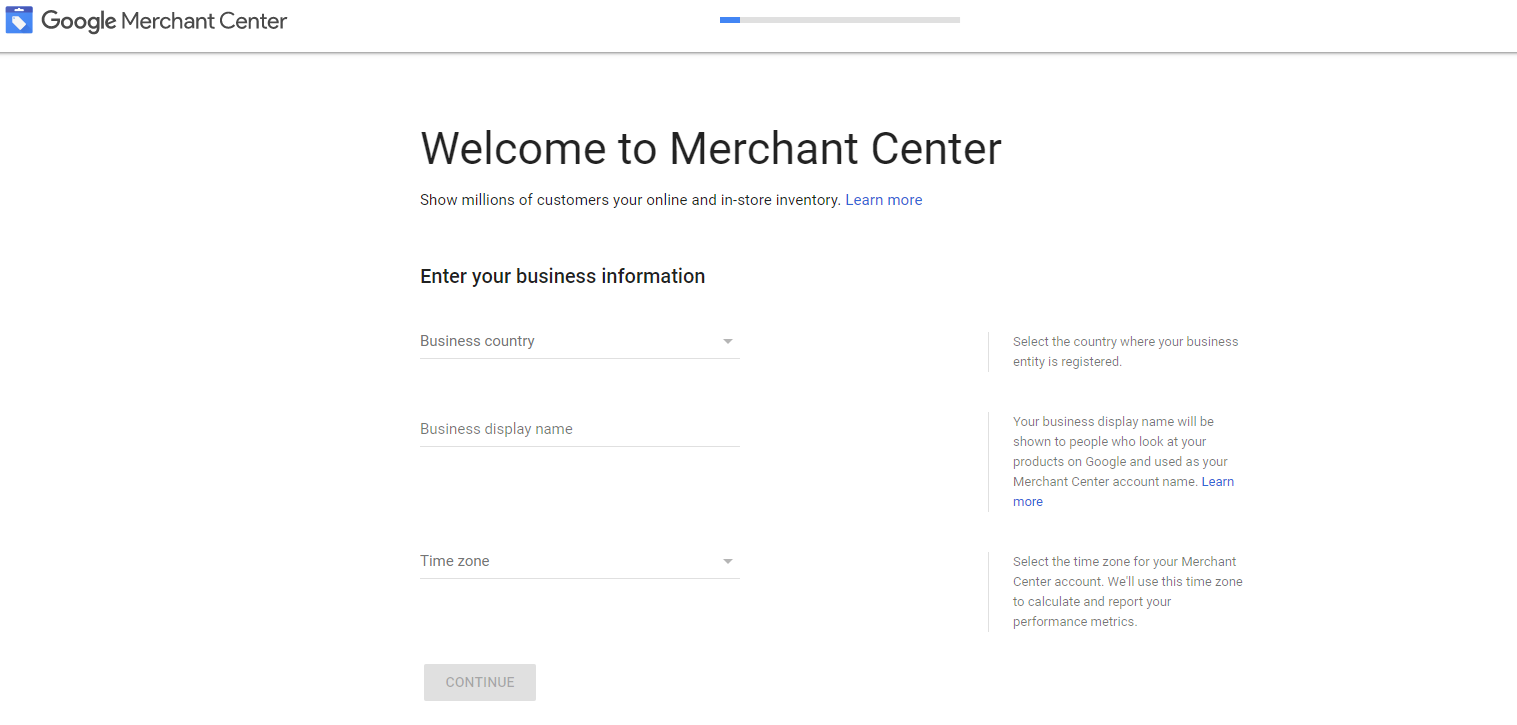The image size is (1517, 725).
Task: Click the Google Merchant Center title text
Action: click(x=164, y=21)
